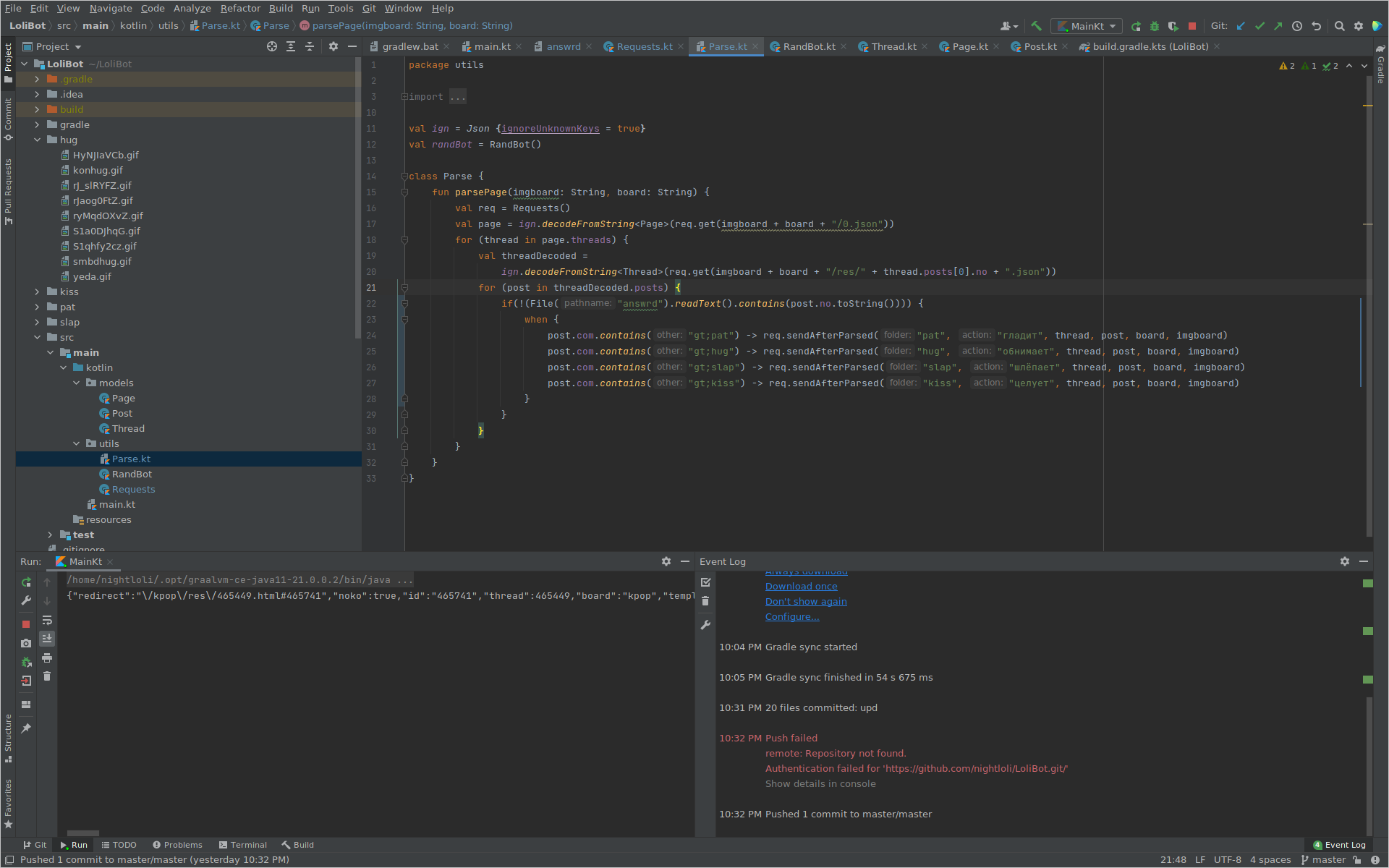Toggle import fold region in editor

[x=405, y=97]
